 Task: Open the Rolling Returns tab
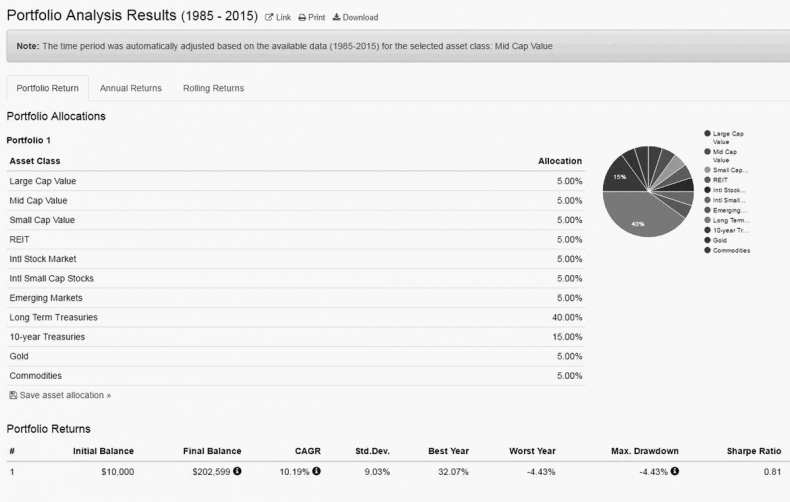[213, 88]
